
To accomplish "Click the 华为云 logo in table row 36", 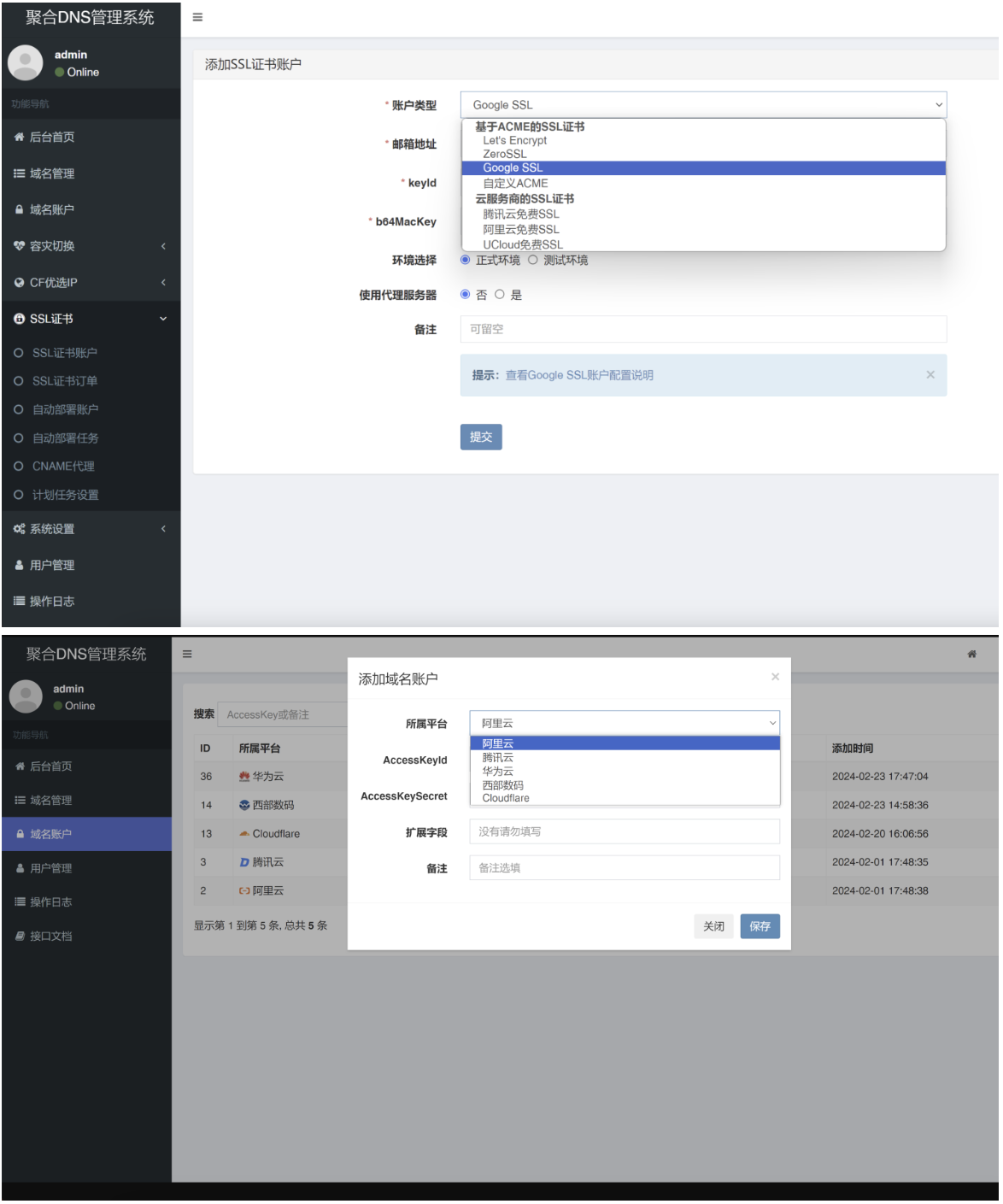I will click(244, 778).
